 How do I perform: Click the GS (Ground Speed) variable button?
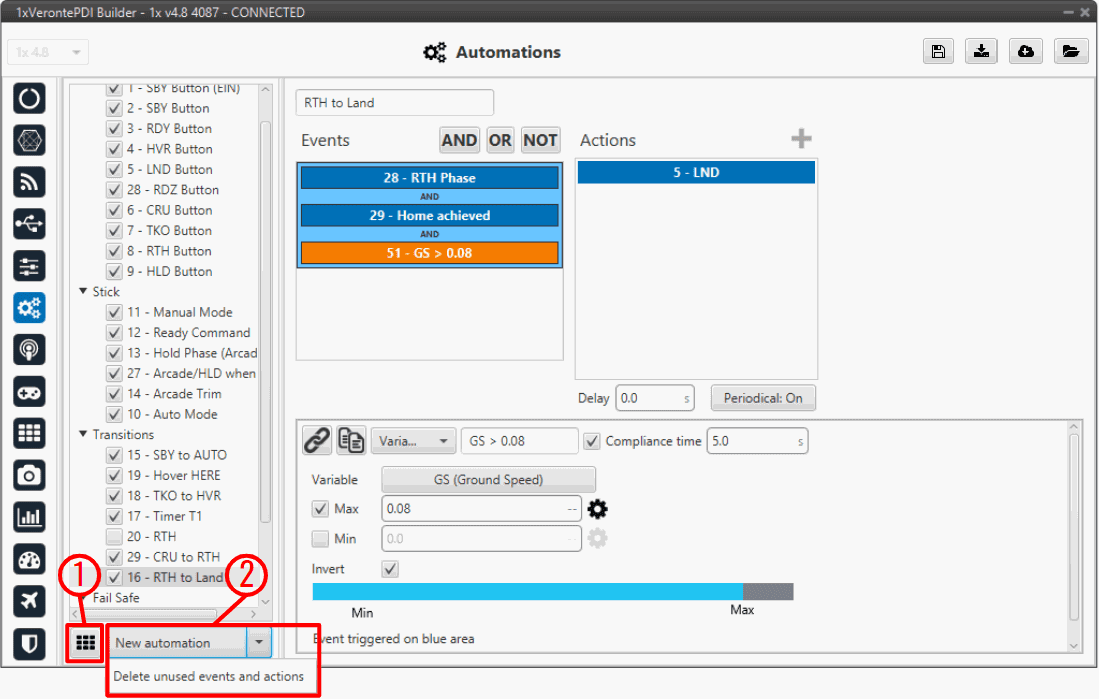pyautogui.click(x=488, y=480)
